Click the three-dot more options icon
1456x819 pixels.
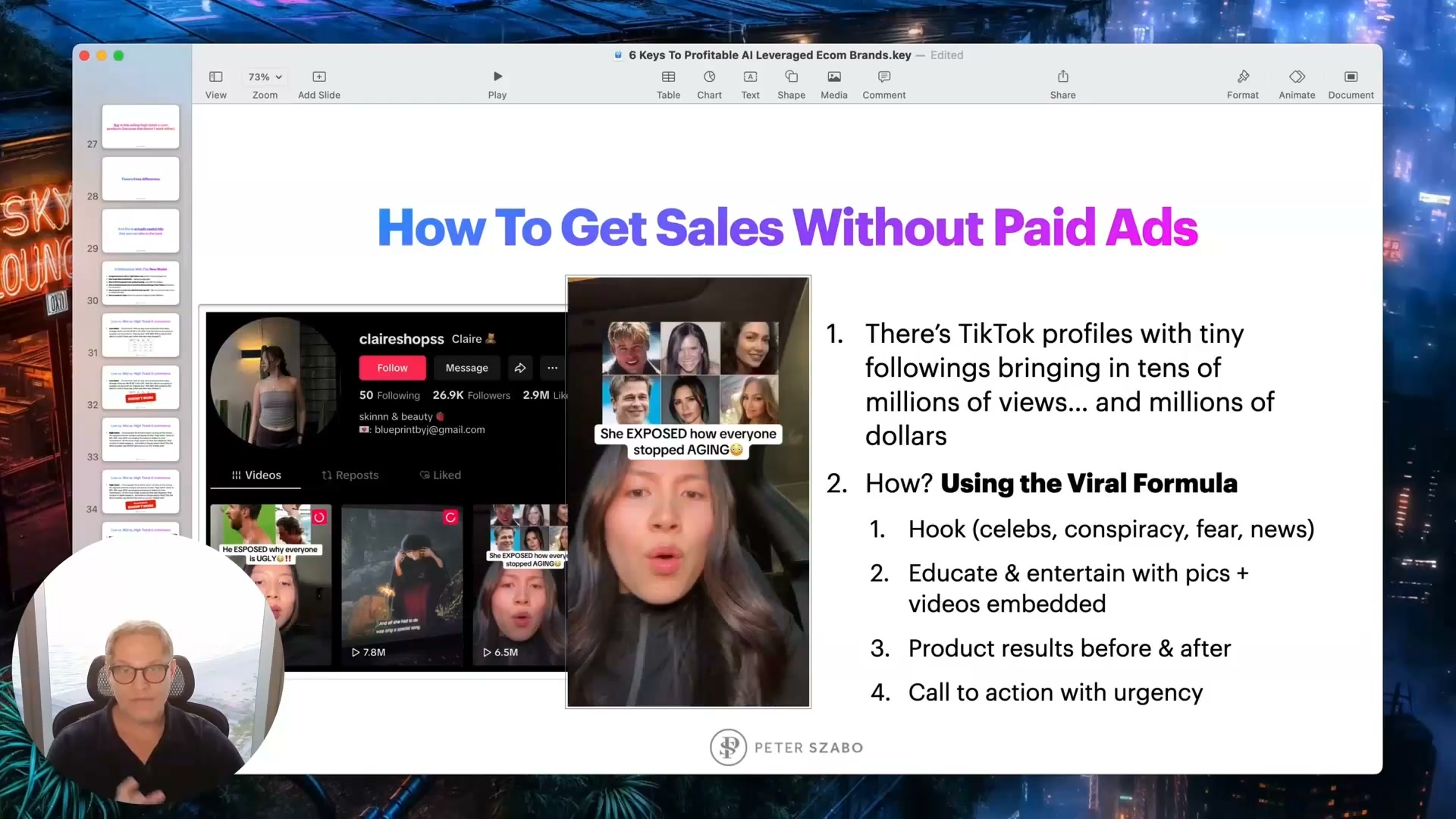tap(552, 368)
